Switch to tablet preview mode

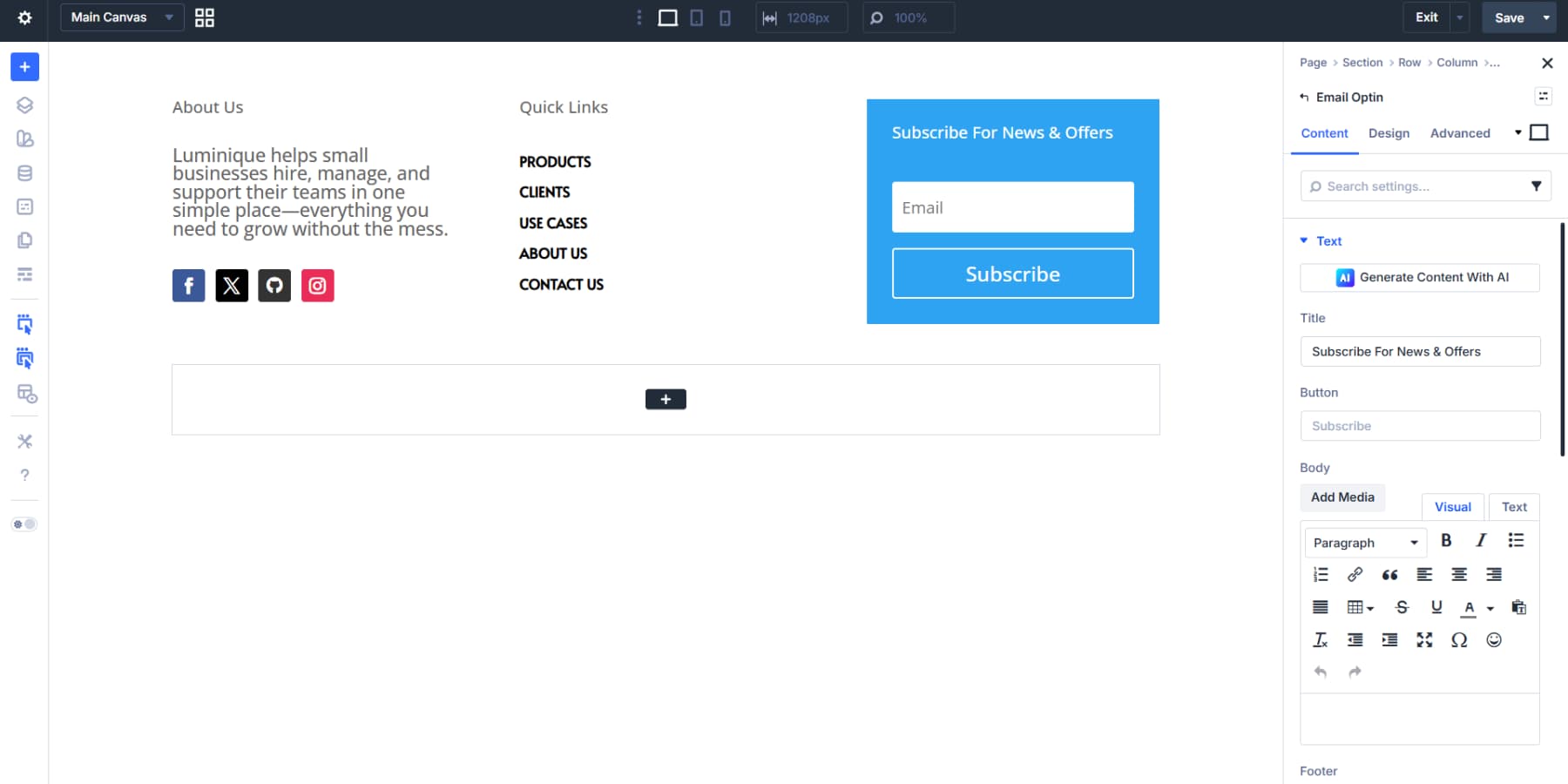coord(696,17)
